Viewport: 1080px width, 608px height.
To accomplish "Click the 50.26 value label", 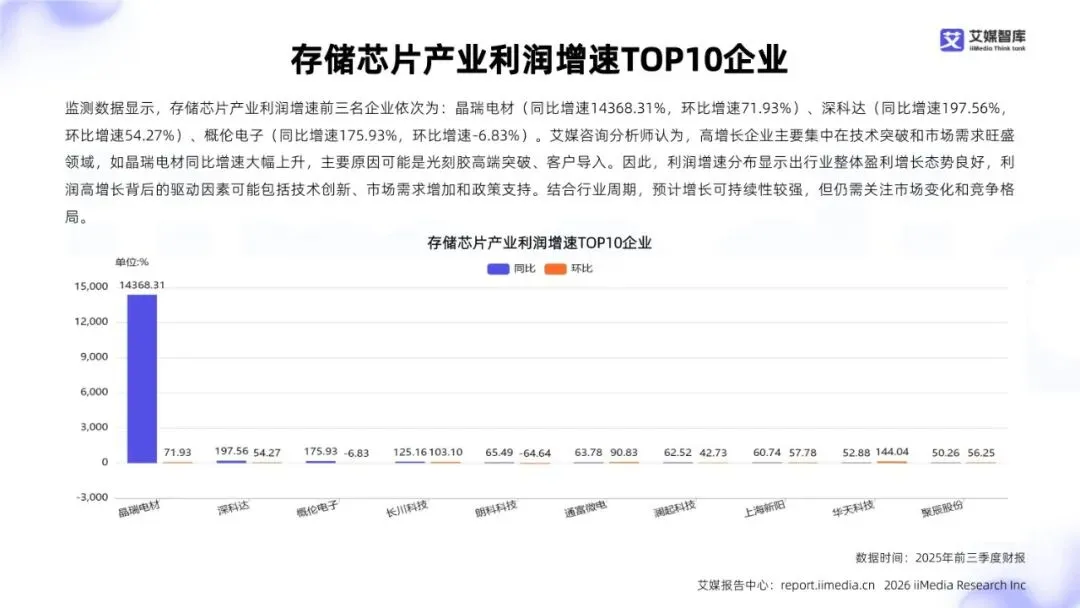I will click(x=946, y=452).
